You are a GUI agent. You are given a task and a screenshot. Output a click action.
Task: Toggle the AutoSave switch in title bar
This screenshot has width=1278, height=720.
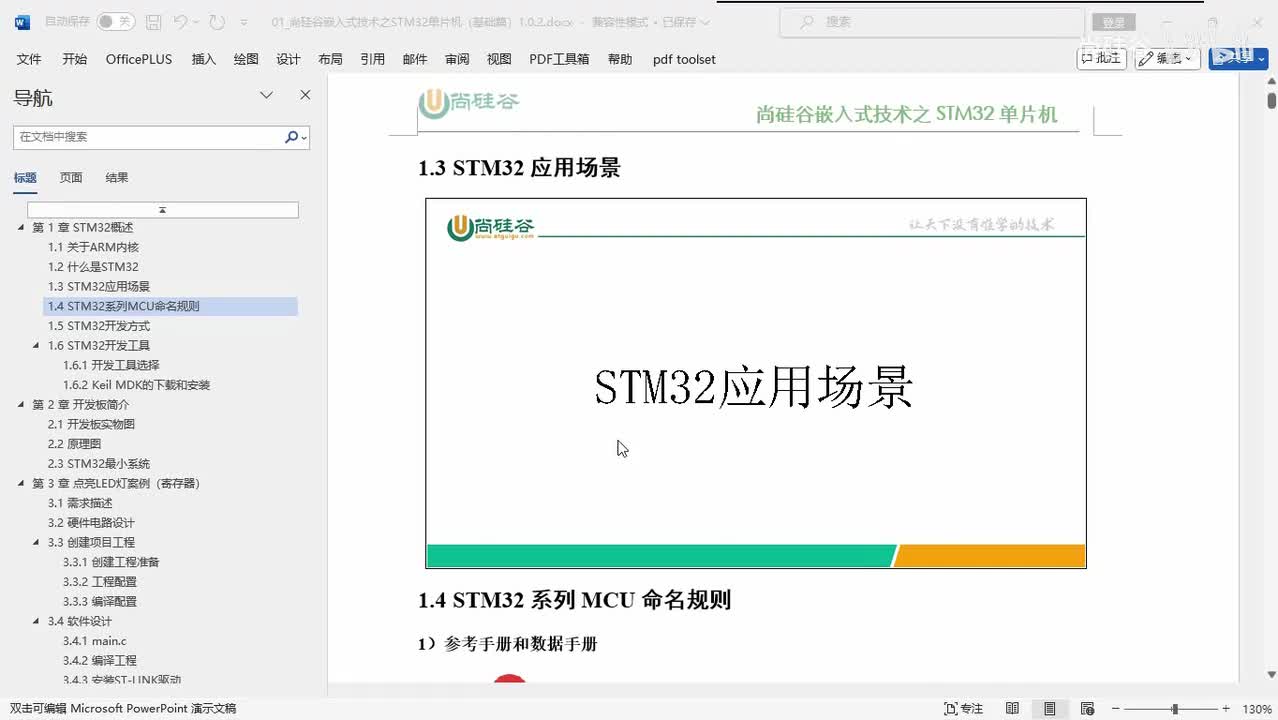pos(116,21)
